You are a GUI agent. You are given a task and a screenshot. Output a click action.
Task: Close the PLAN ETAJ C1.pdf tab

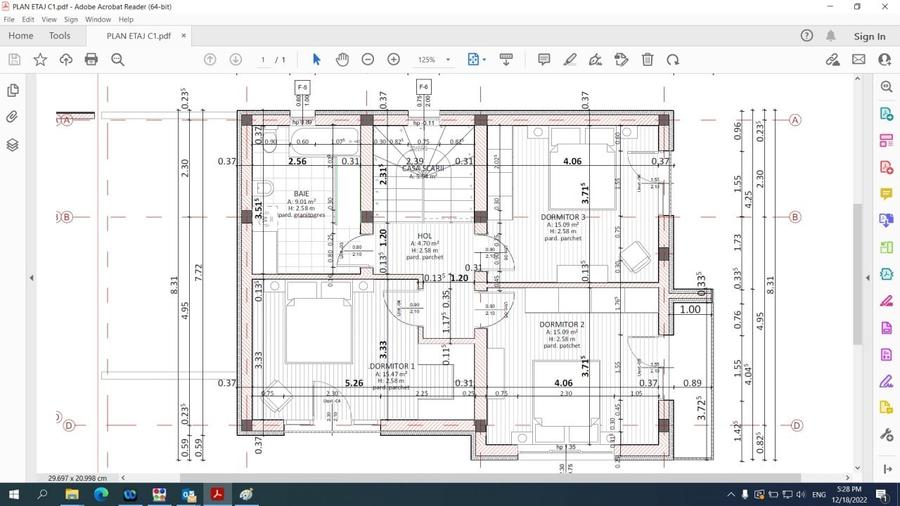(x=181, y=36)
